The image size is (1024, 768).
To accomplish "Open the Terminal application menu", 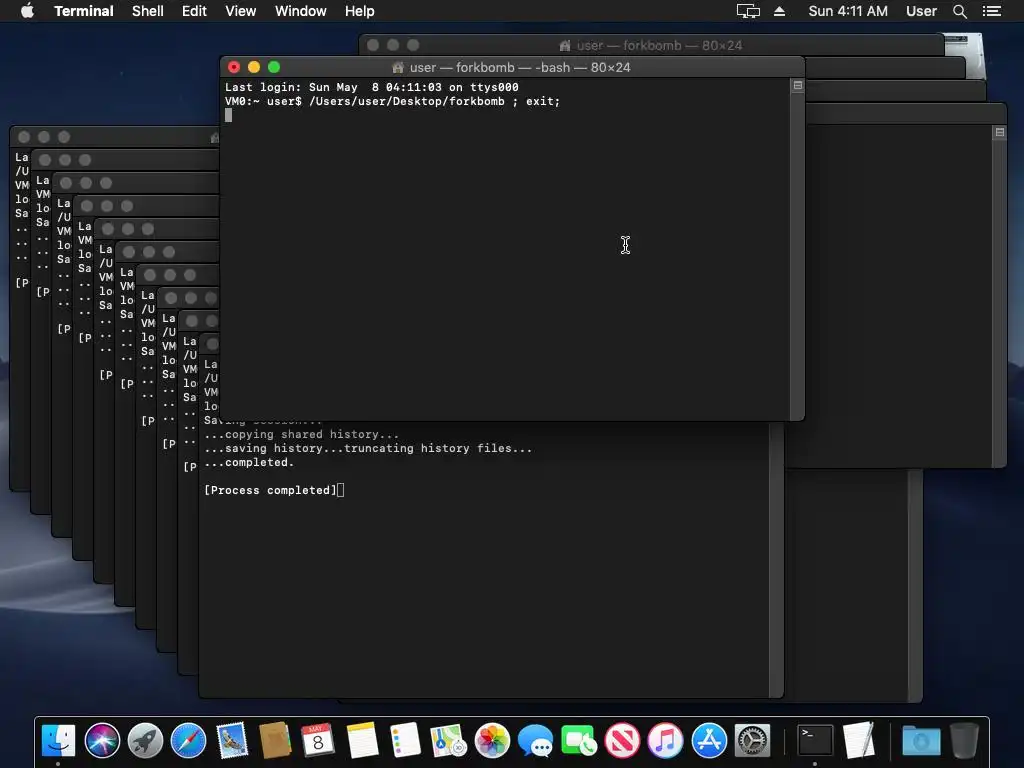I will pos(84,11).
